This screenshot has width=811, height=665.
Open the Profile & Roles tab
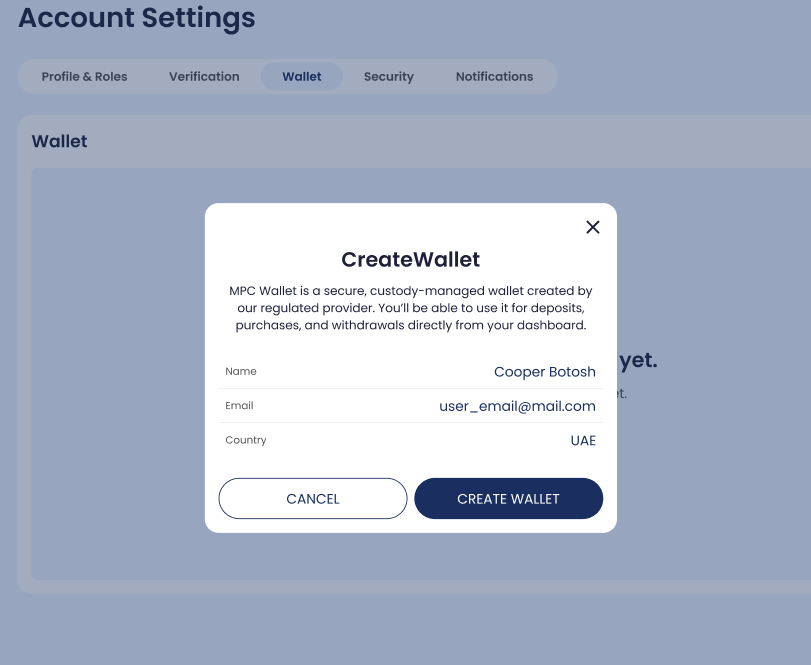coord(84,77)
